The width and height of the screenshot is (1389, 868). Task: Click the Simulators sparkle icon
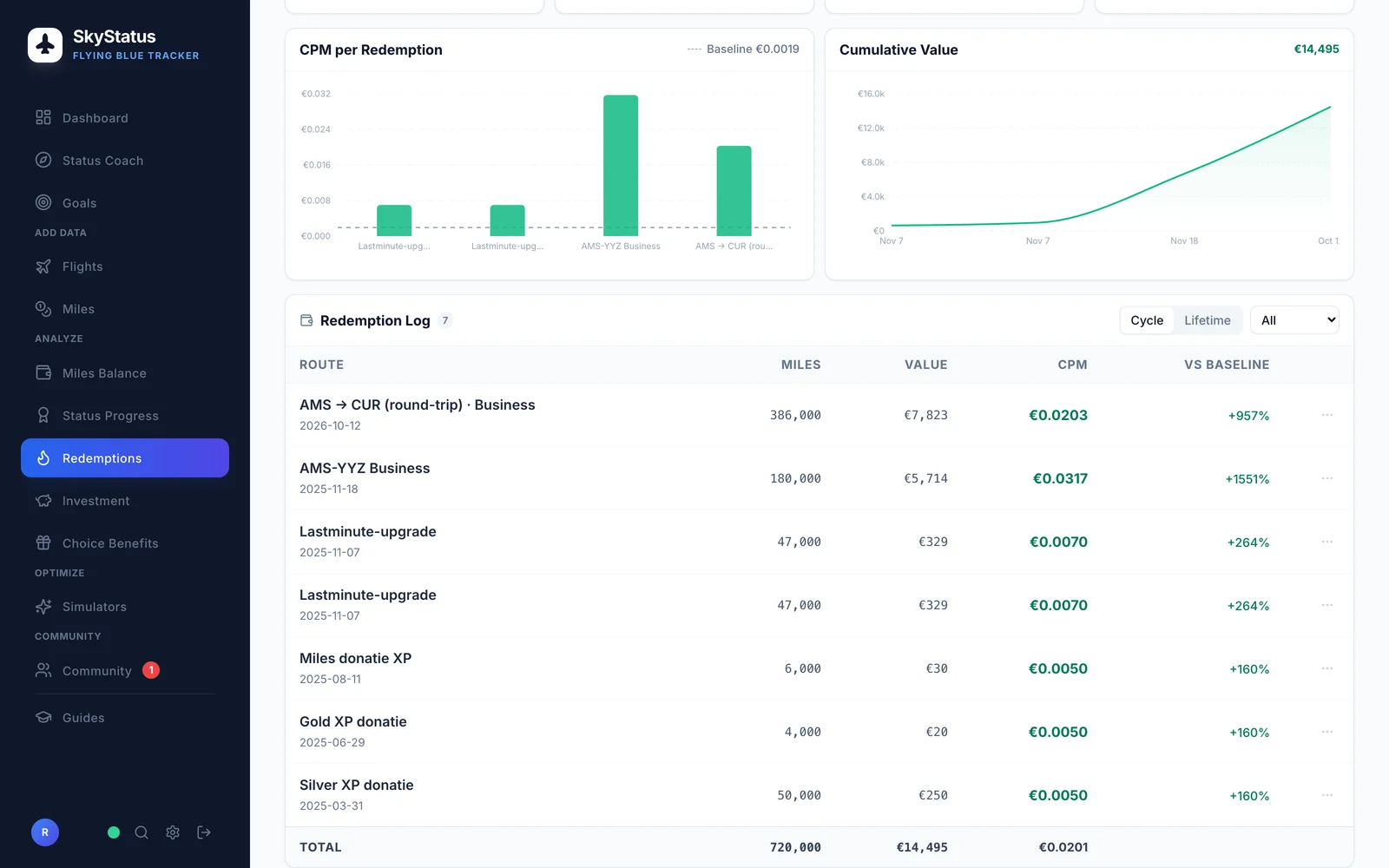43,607
